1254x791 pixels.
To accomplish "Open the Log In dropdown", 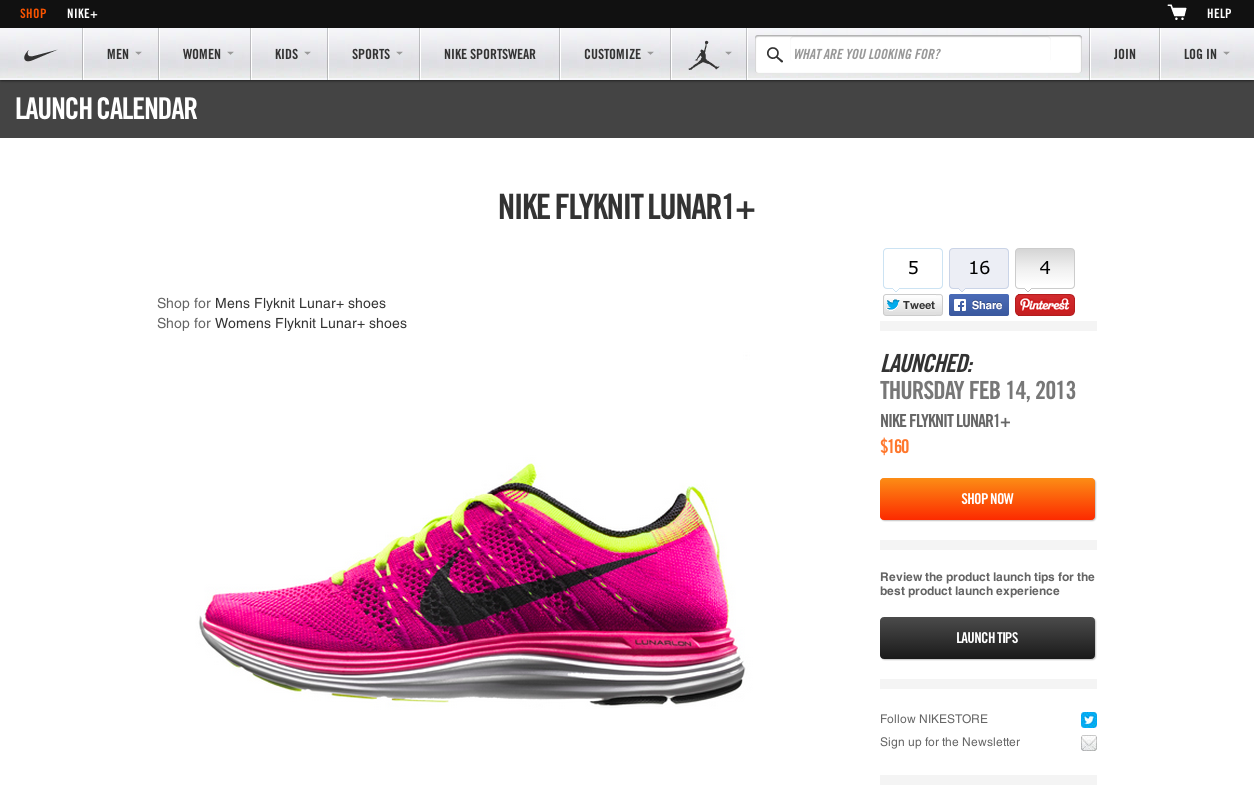I will (1207, 54).
